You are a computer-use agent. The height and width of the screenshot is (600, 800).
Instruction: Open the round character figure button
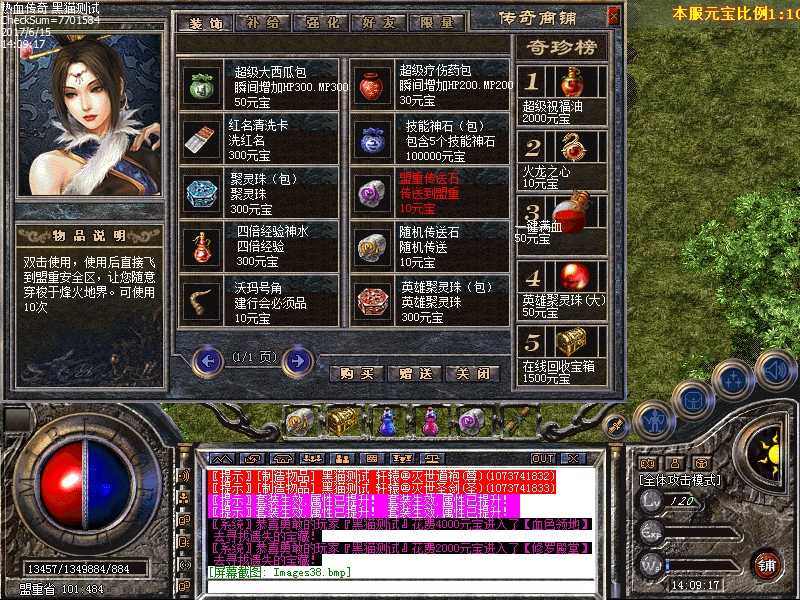pyautogui.click(x=654, y=421)
